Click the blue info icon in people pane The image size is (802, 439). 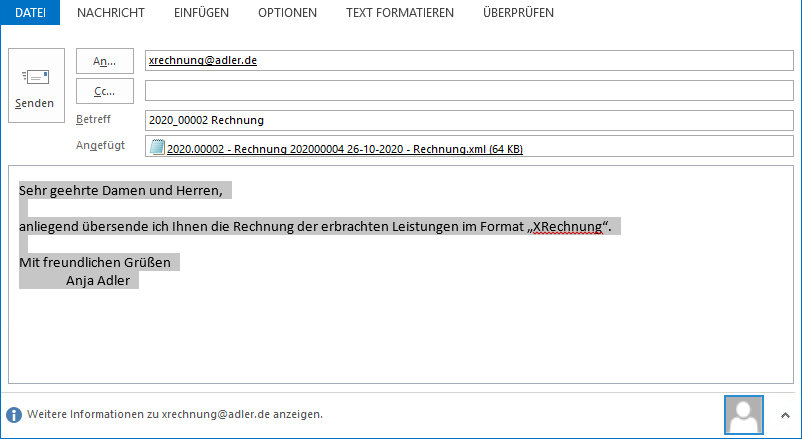pos(14,414)
